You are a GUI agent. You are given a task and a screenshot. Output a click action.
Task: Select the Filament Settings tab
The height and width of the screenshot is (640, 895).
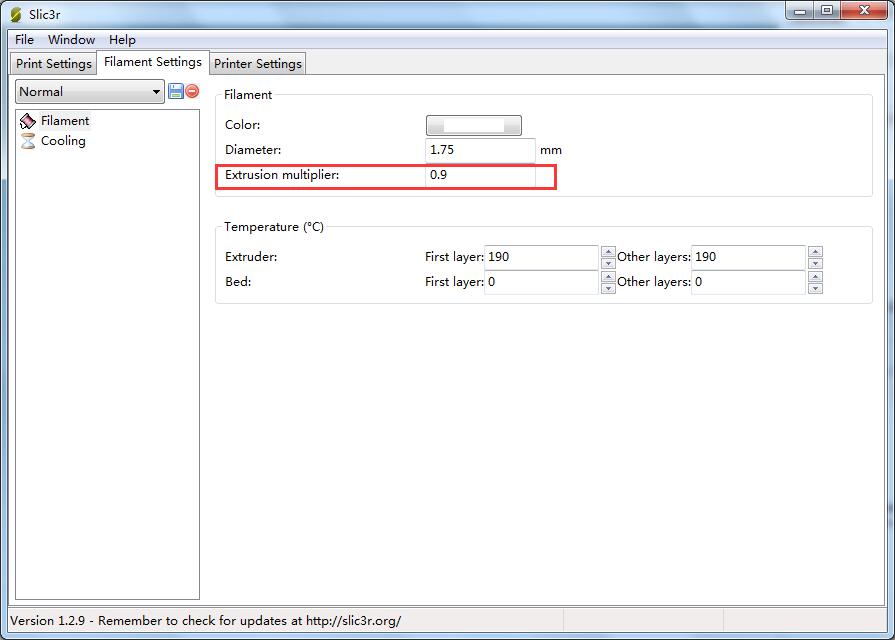(x=153, y=62)
